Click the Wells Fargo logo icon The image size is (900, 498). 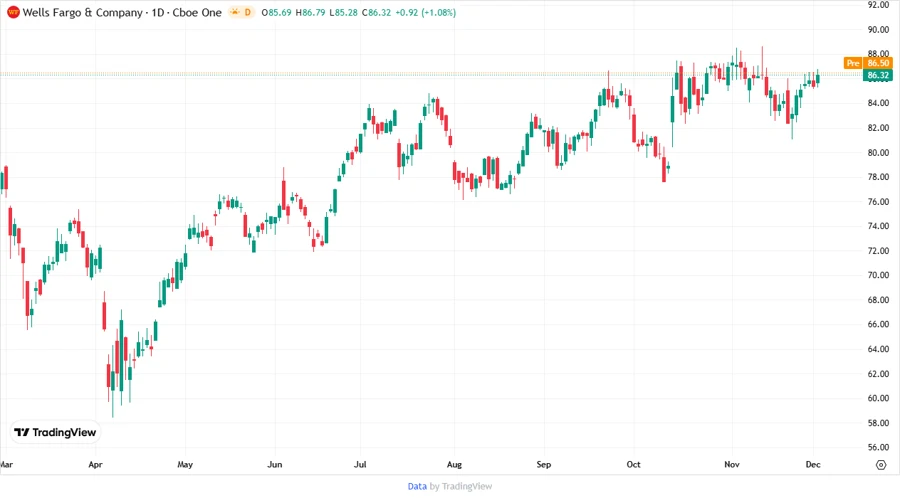(13, 13)
